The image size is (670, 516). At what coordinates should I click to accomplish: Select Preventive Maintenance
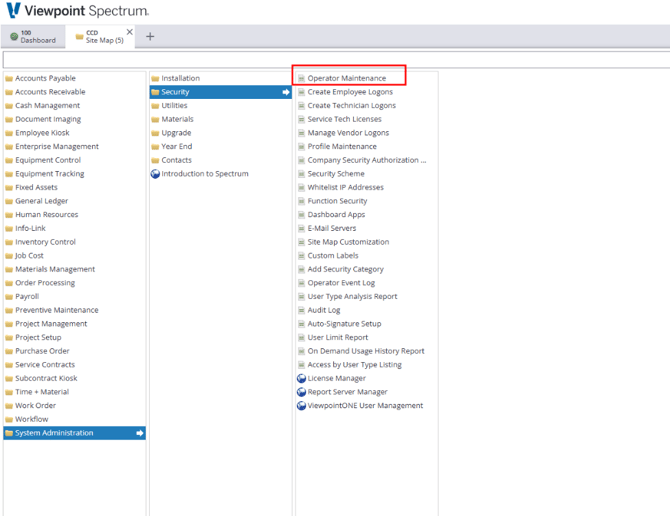[57, 310]
